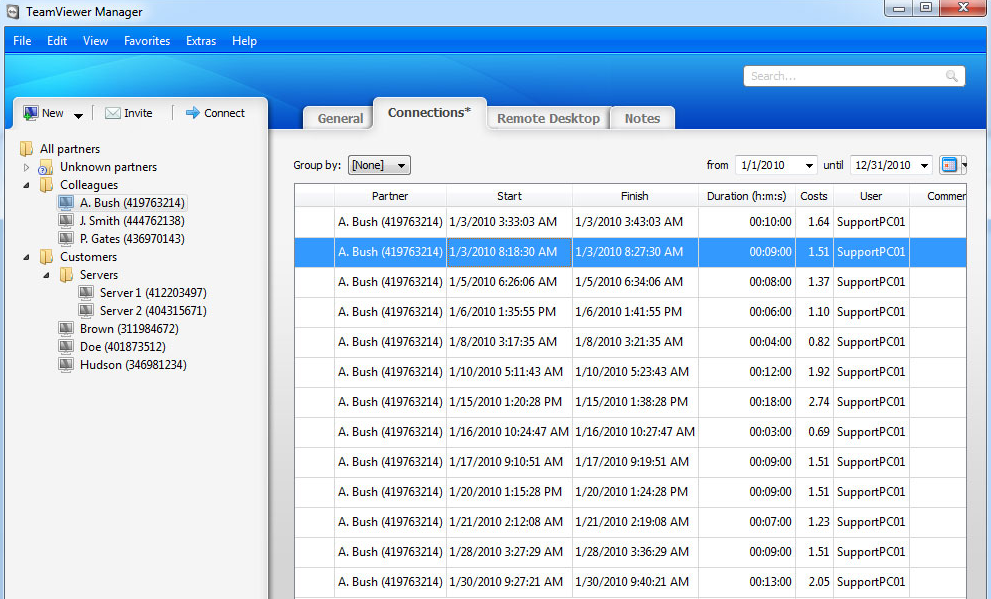Click the Doe computer icon
This screenshot has width=991, height=599.
click(66, 346)
